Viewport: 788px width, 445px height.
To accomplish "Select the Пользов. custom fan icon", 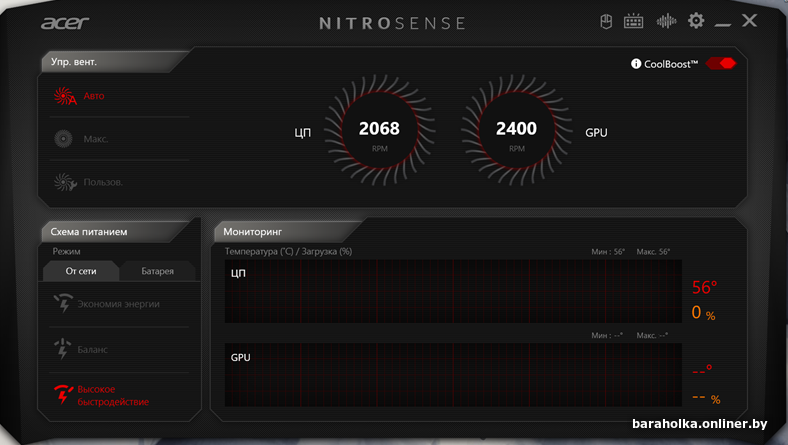I will [65, 182].
